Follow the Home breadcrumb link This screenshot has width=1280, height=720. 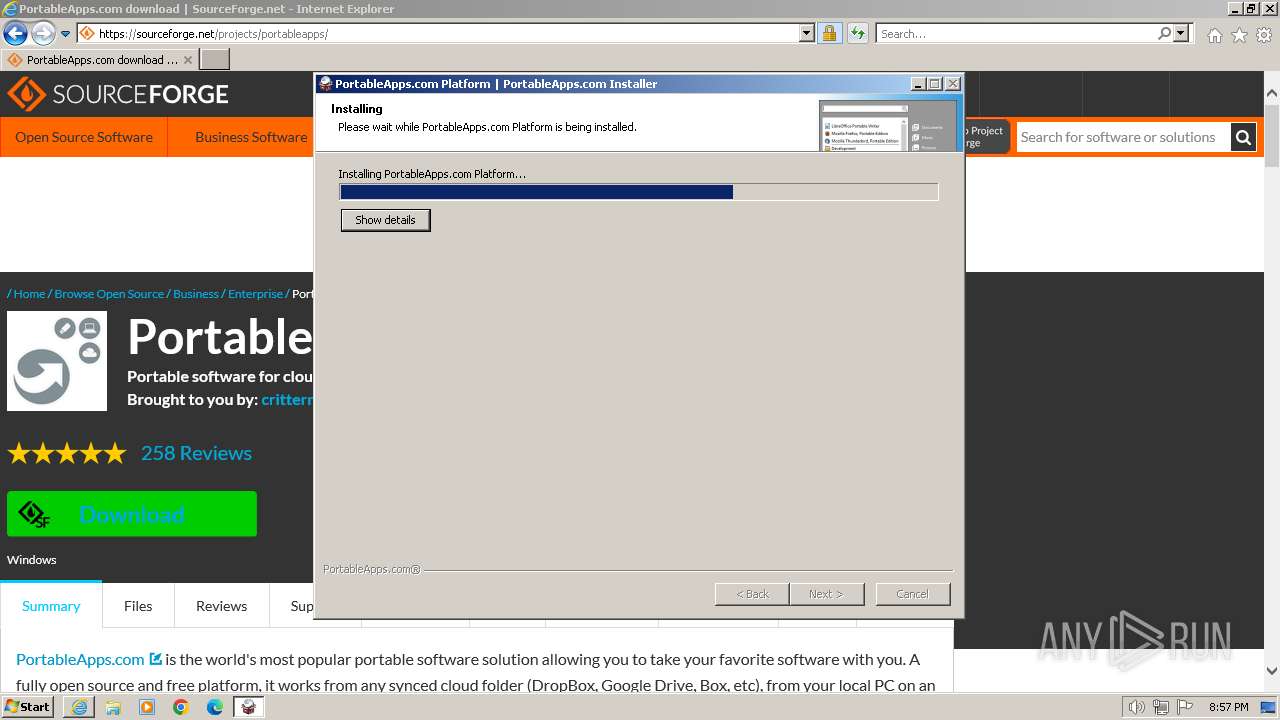point(29,294)
